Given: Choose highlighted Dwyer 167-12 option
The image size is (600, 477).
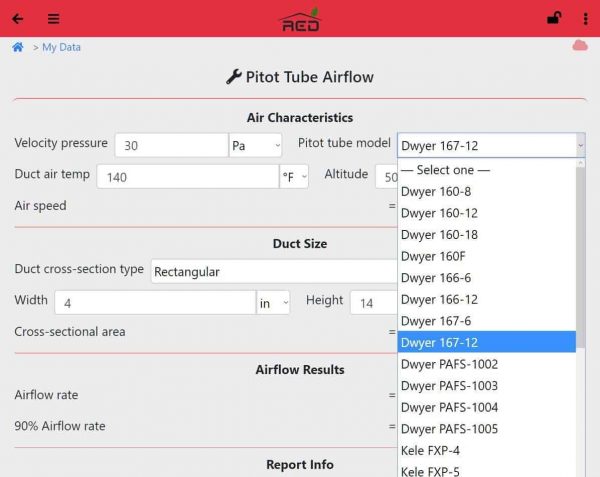Looking at the screenshot, I should 487,342.
